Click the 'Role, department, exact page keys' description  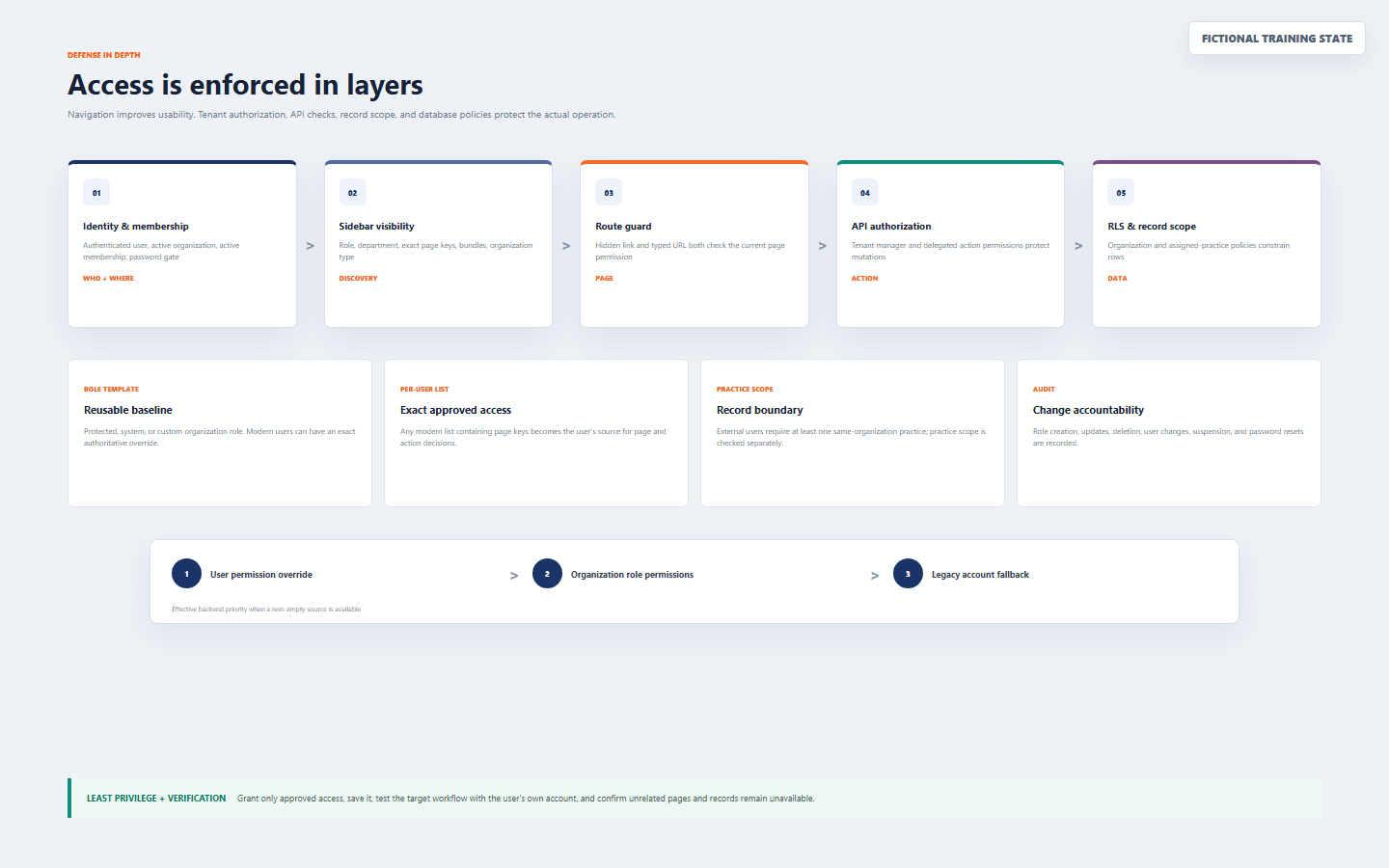tap(436, 251)
